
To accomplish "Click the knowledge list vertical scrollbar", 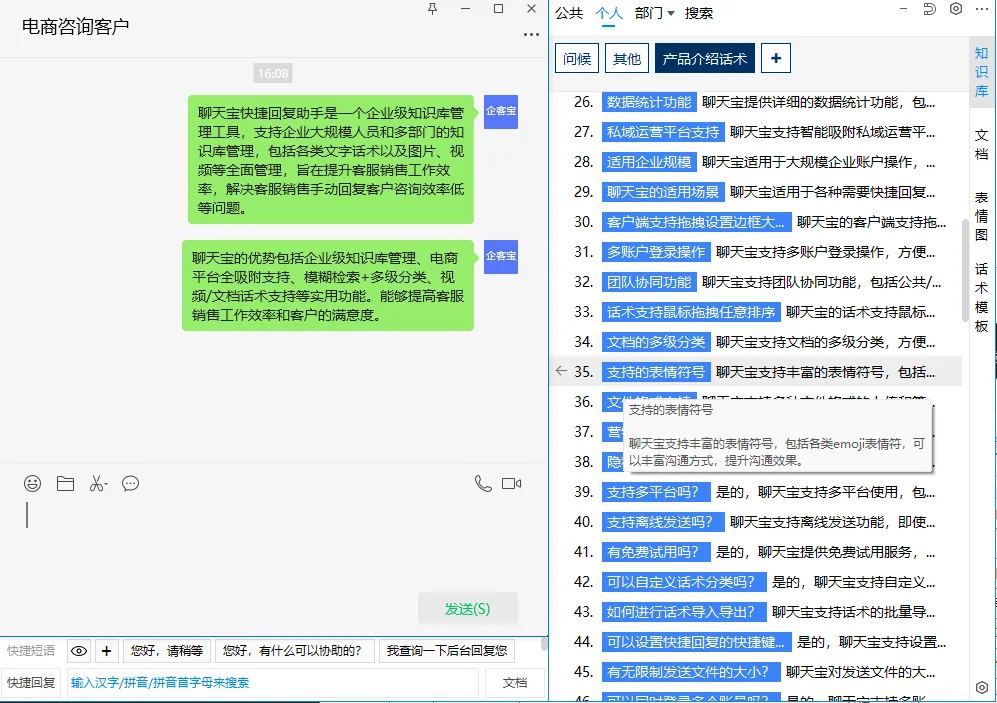I will pos(965,270).
